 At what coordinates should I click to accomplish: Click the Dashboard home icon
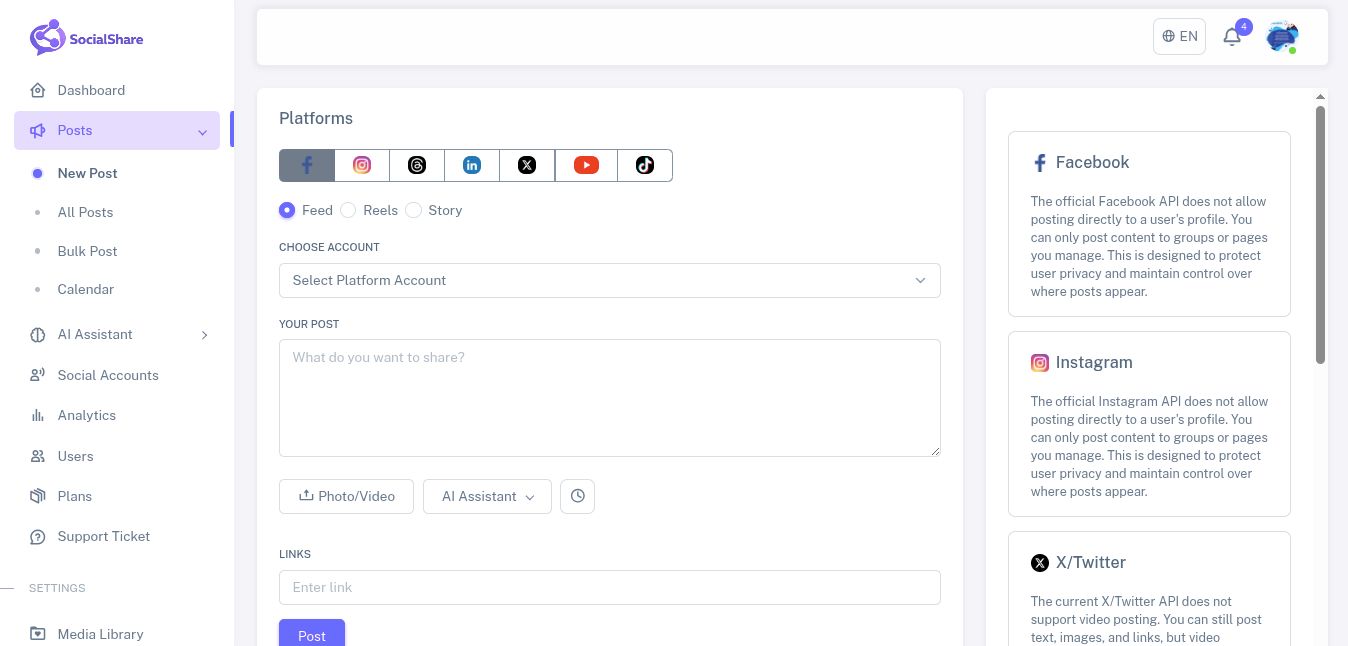[38, 90]
